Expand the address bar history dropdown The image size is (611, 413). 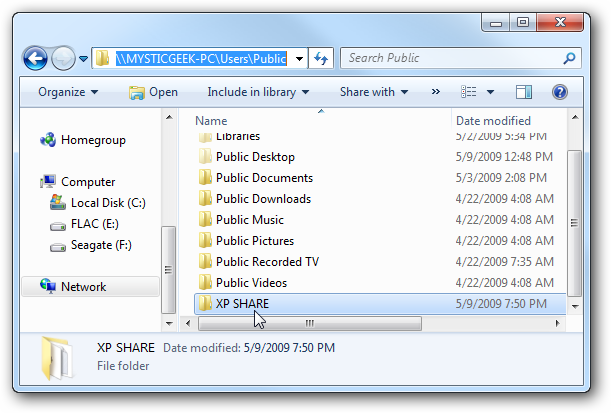(299, 59)
